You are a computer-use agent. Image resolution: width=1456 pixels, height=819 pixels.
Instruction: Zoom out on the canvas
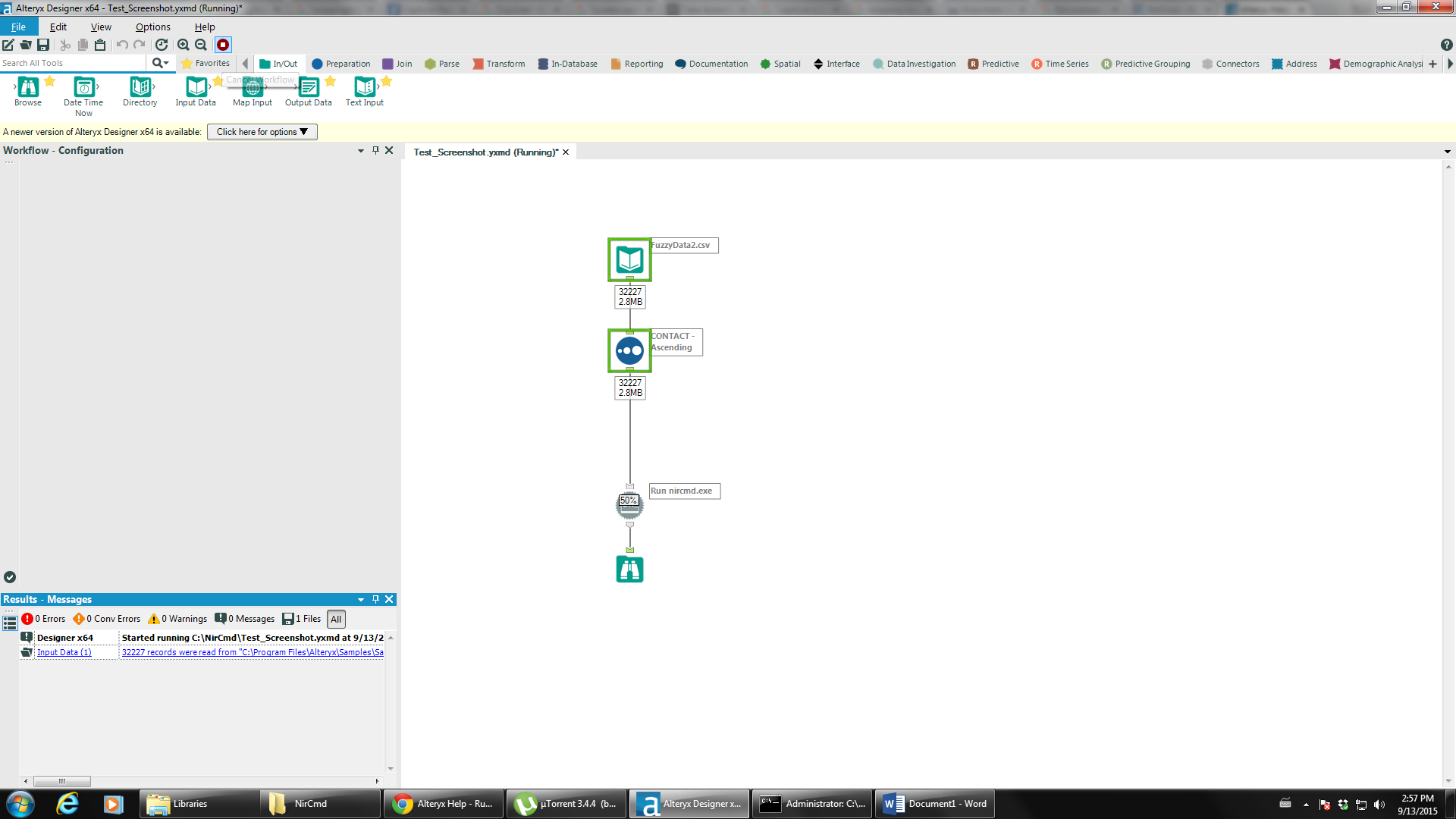201,45
